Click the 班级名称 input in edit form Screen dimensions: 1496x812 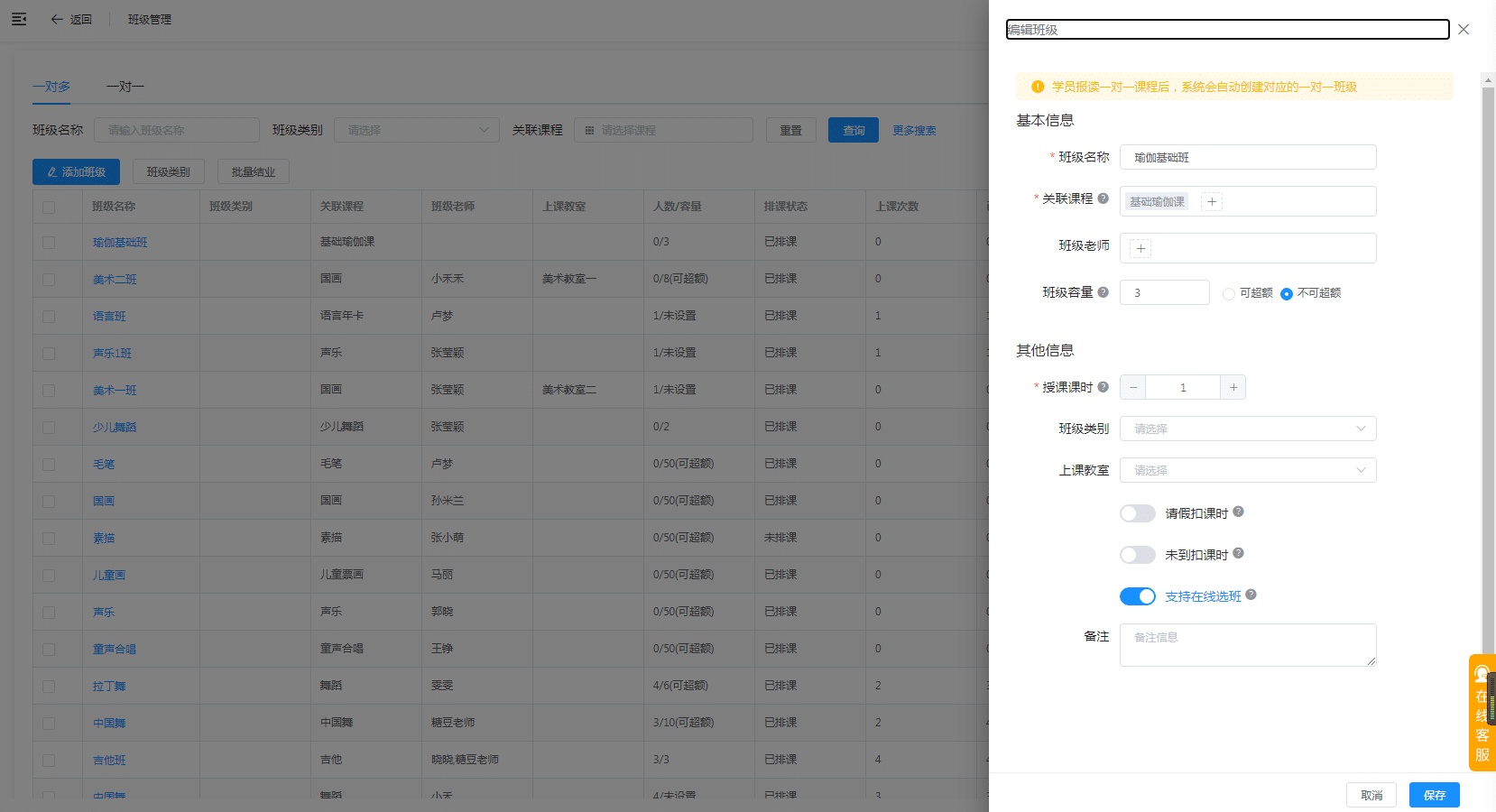(x=1248, y=157)
